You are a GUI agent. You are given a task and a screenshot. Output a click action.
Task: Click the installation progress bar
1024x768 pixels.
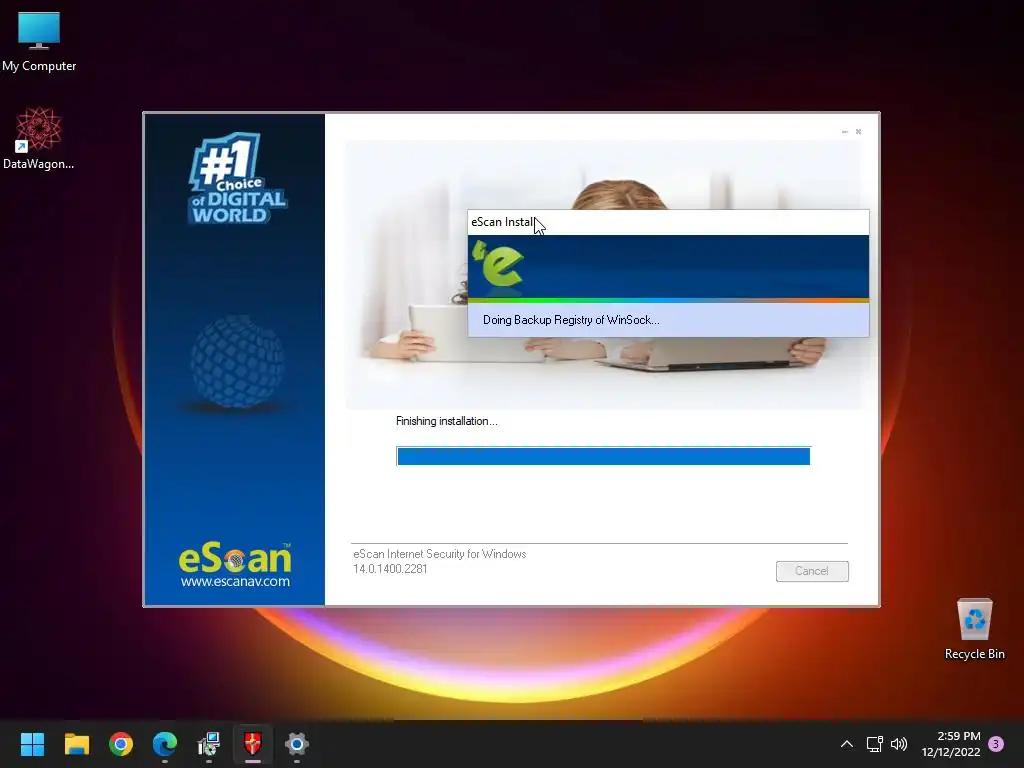pyautogui.click(x=603, y=456)
